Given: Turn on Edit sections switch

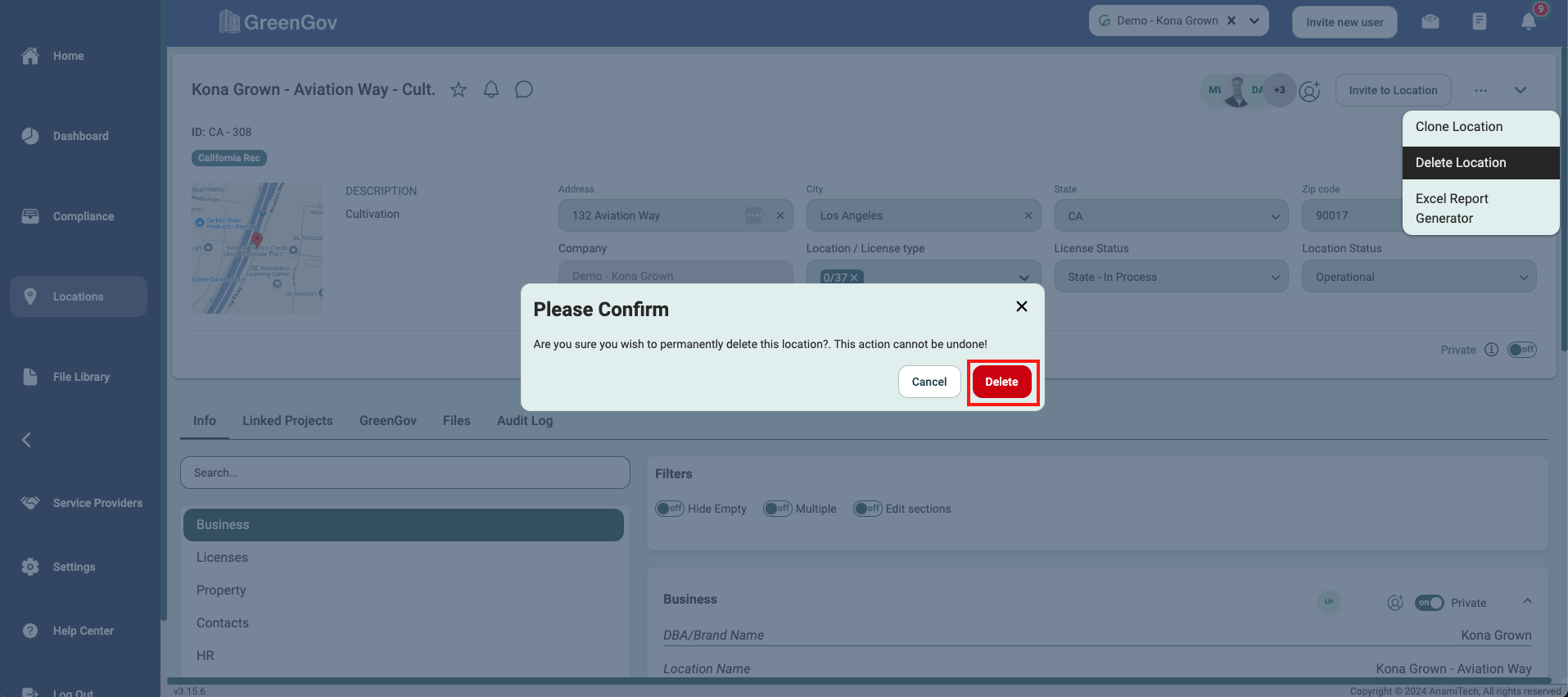Looking at the screenshot, I should pos(868,509).
